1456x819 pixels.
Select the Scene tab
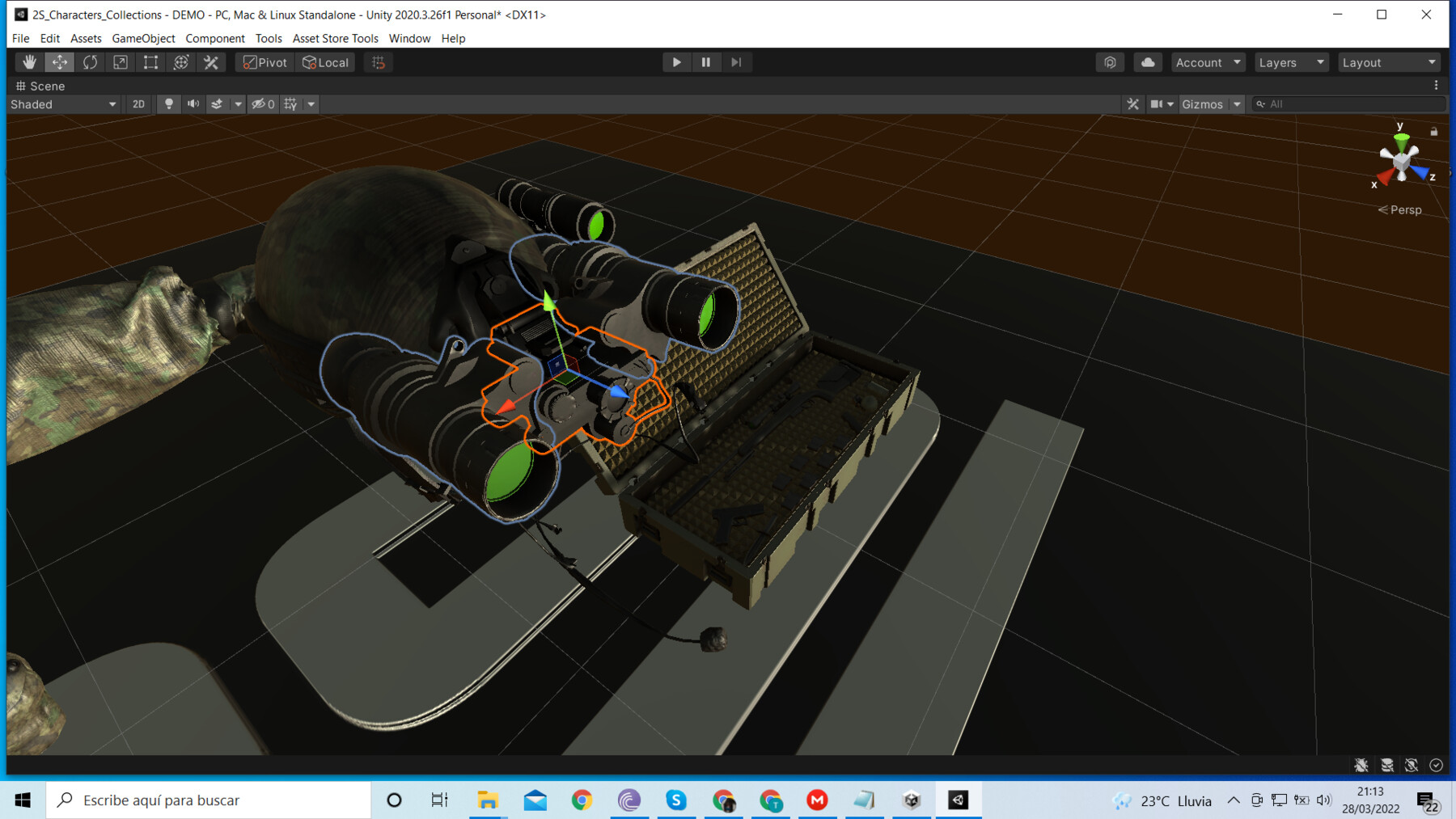(40, 86)
